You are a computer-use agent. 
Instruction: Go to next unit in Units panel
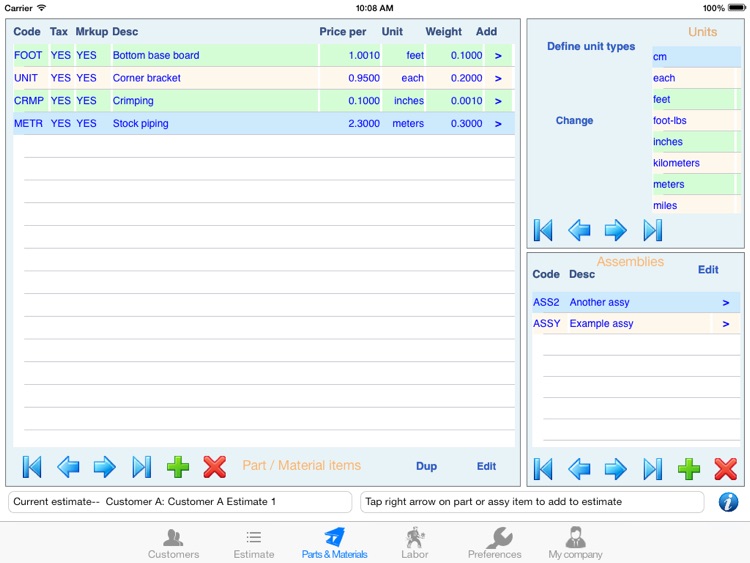(615, 230)
